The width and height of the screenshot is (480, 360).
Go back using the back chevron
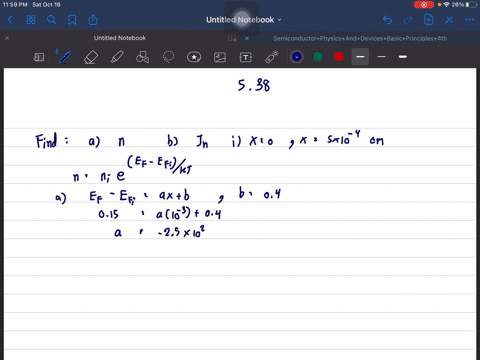coord(10,20)
